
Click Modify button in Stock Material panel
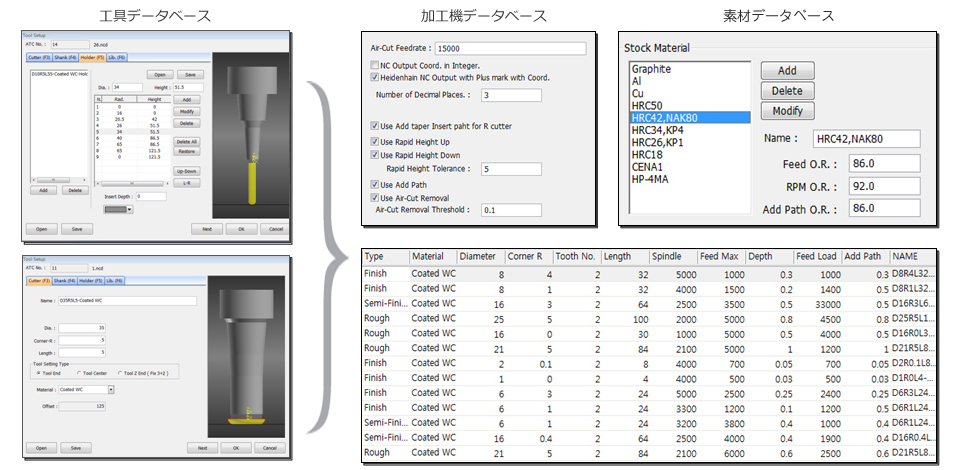tap(788, 111)
